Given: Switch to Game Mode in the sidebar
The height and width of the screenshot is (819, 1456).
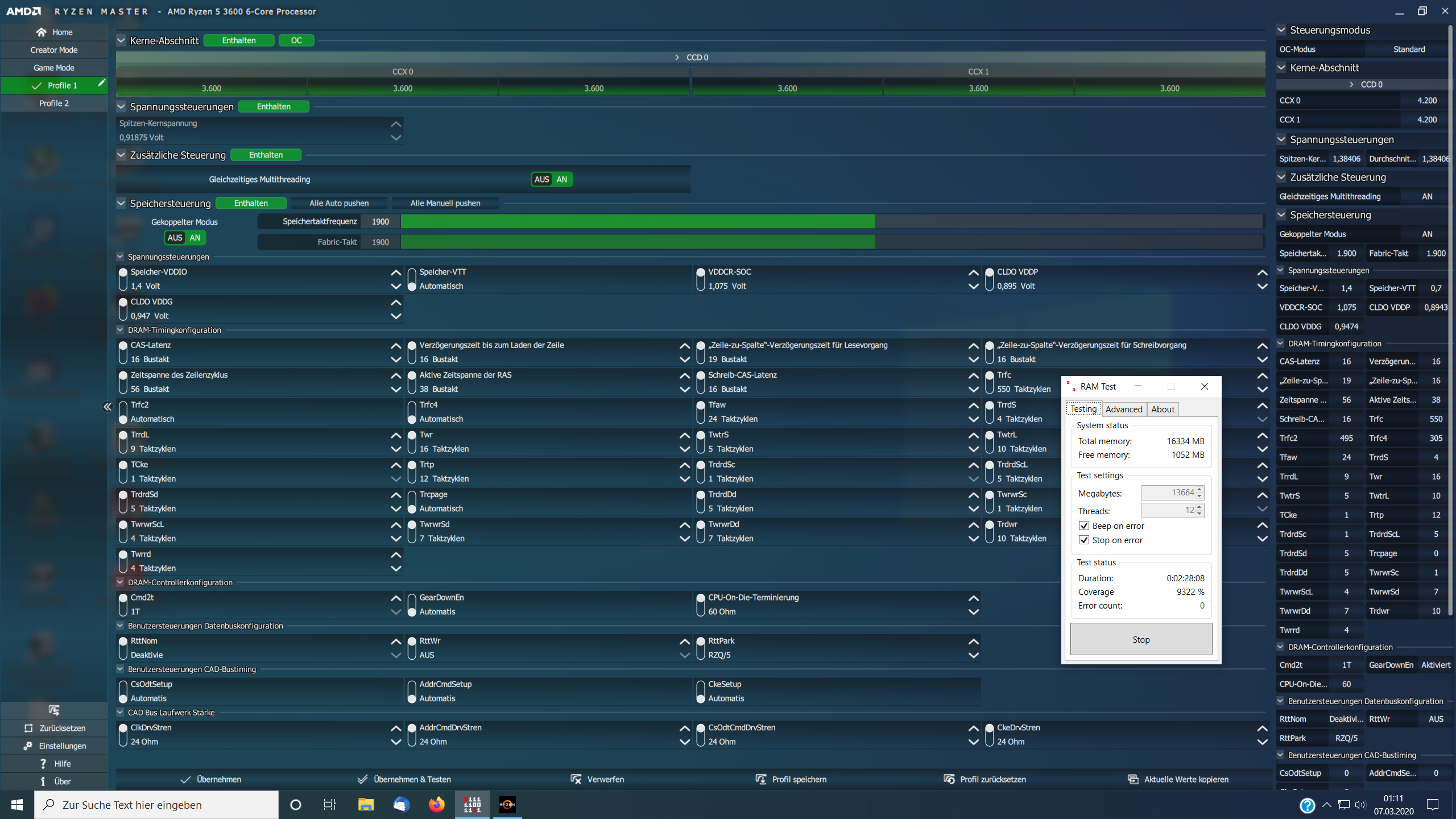Looking at the screenshot, I should point(55,67).
